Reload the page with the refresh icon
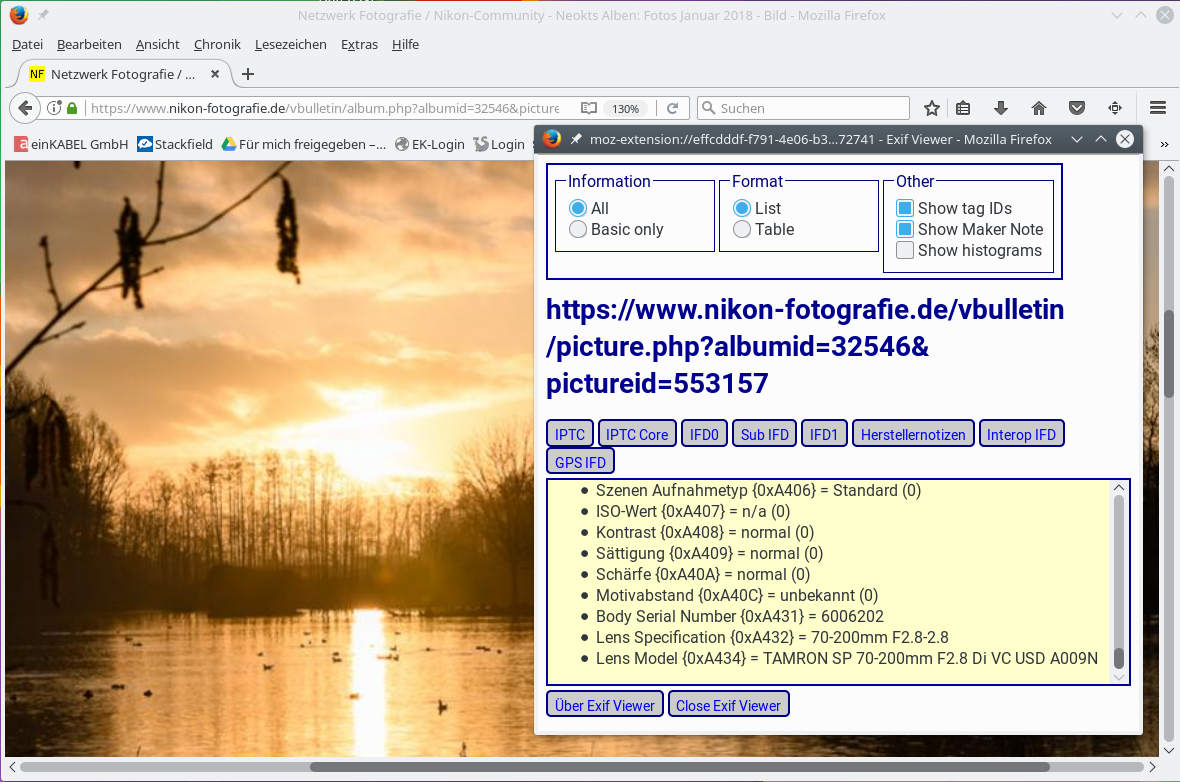Screen dimensions: 1180x782 click(673, 108)
